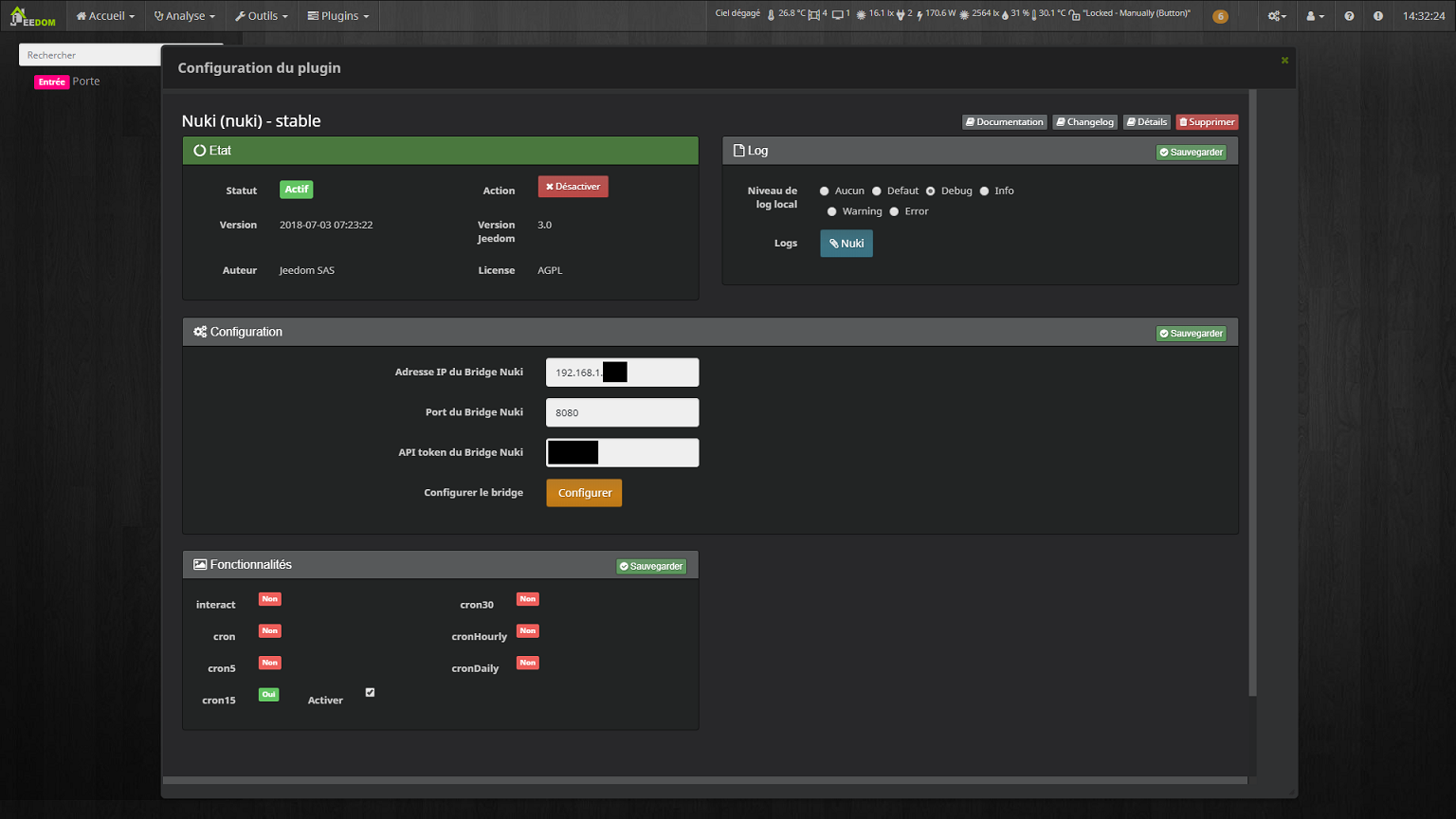Screen dimensions: 1456x819
Task: Close the plugin configuration dialog
Action: pos(1284,60)
